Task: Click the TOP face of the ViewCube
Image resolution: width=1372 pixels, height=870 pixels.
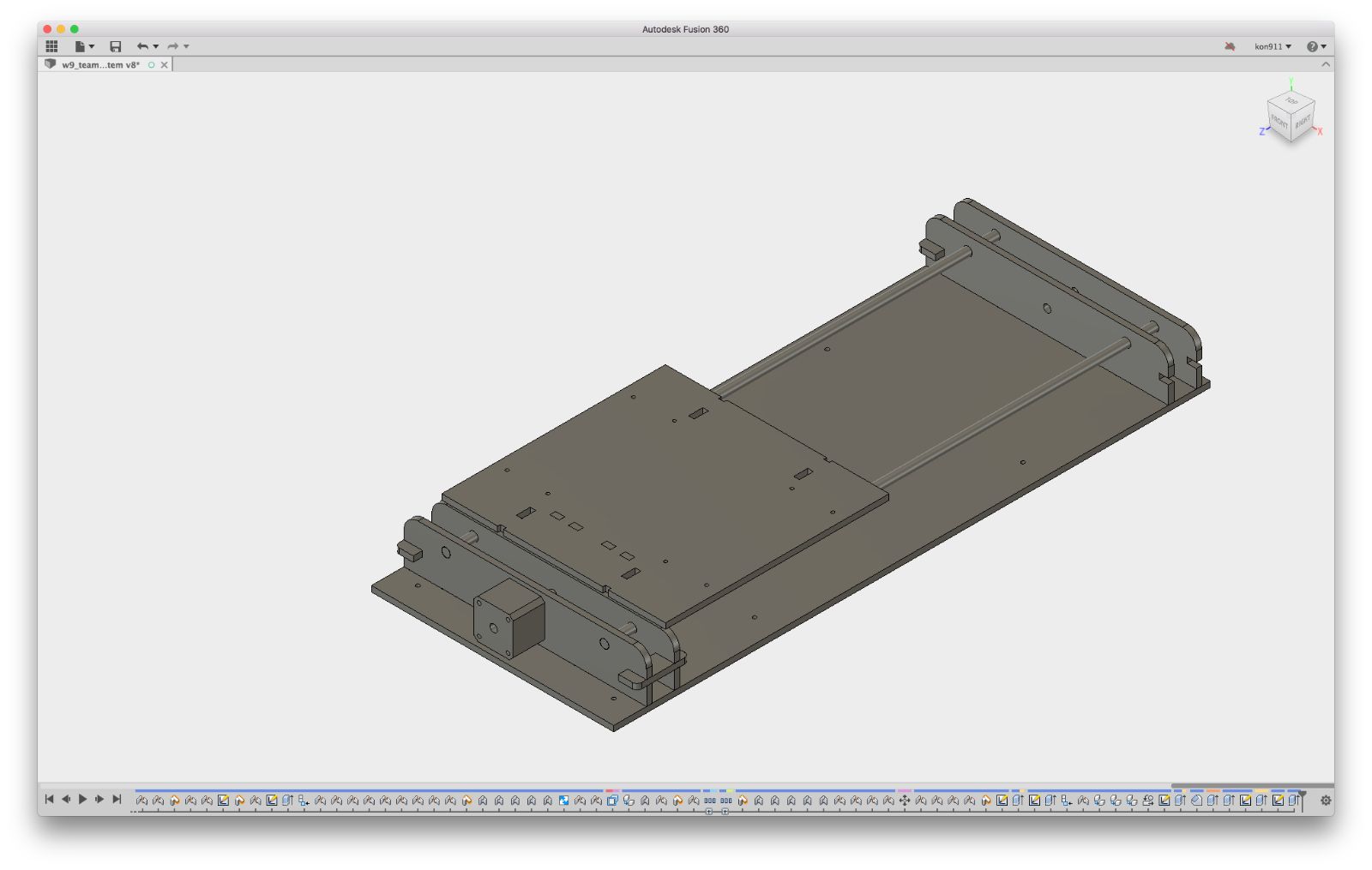Action: (x=1291, y=101)
